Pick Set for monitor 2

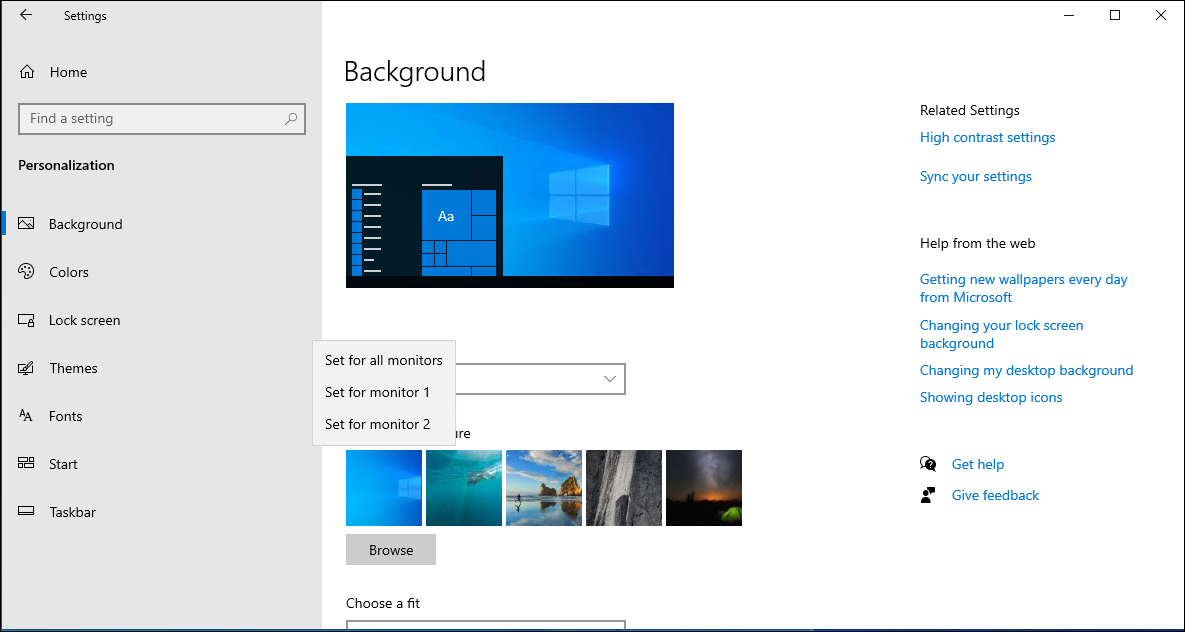click(x=377, y=424)
